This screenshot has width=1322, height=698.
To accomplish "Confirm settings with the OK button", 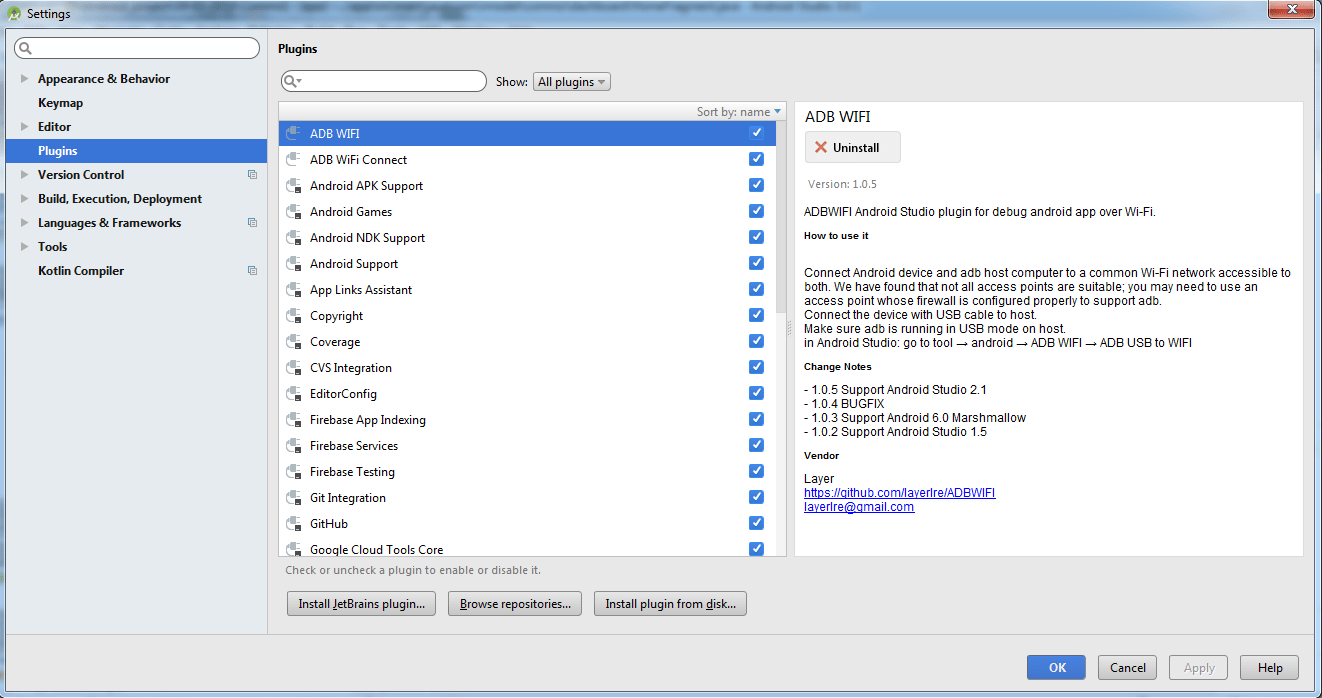I will [x=1057, y=668].
